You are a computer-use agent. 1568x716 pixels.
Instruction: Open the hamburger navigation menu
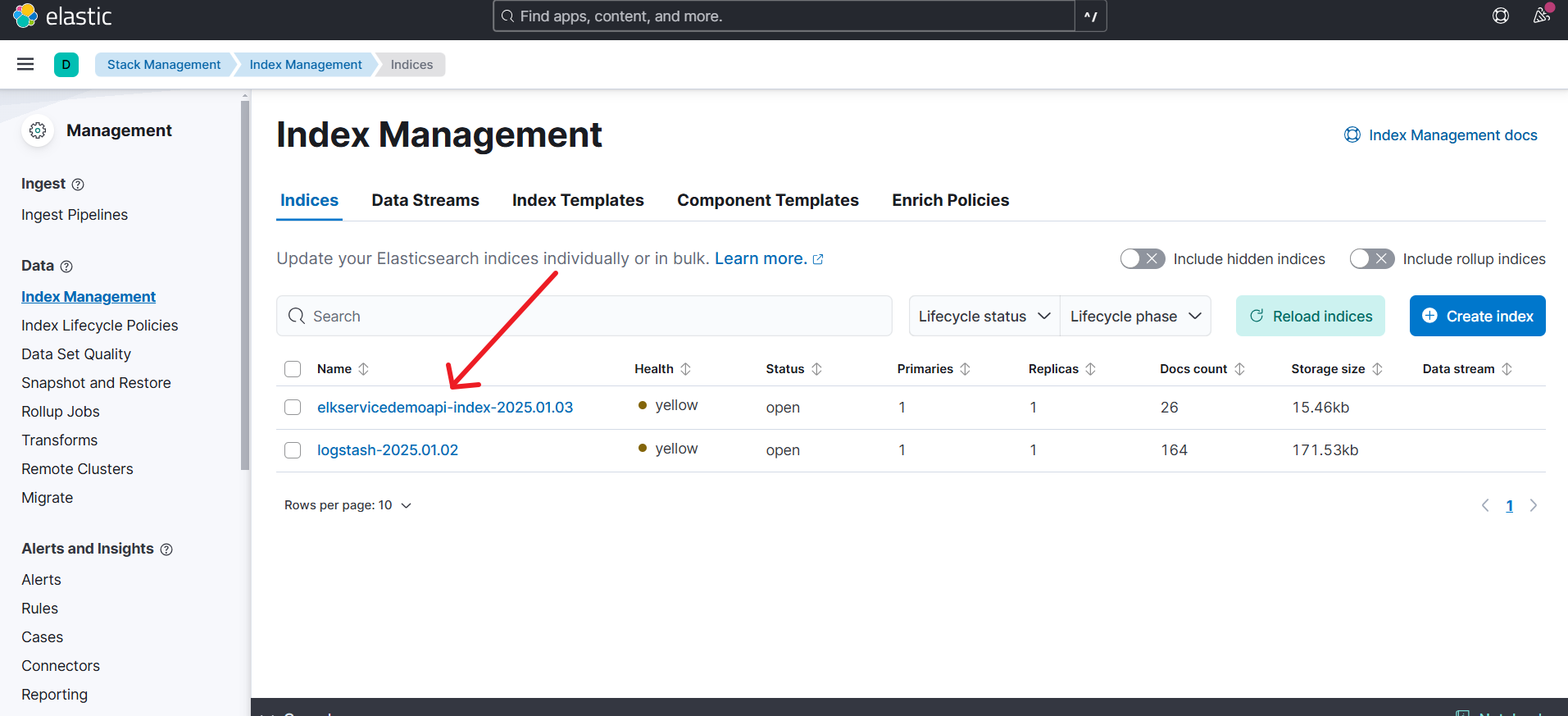[25, 64]
